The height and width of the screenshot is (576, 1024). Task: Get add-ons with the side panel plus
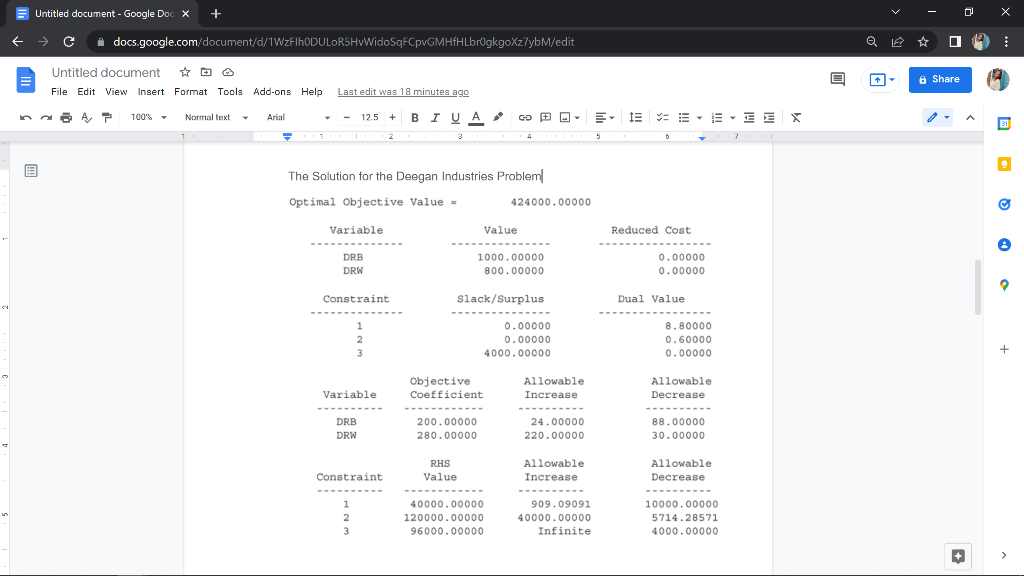click(1004, 349)
